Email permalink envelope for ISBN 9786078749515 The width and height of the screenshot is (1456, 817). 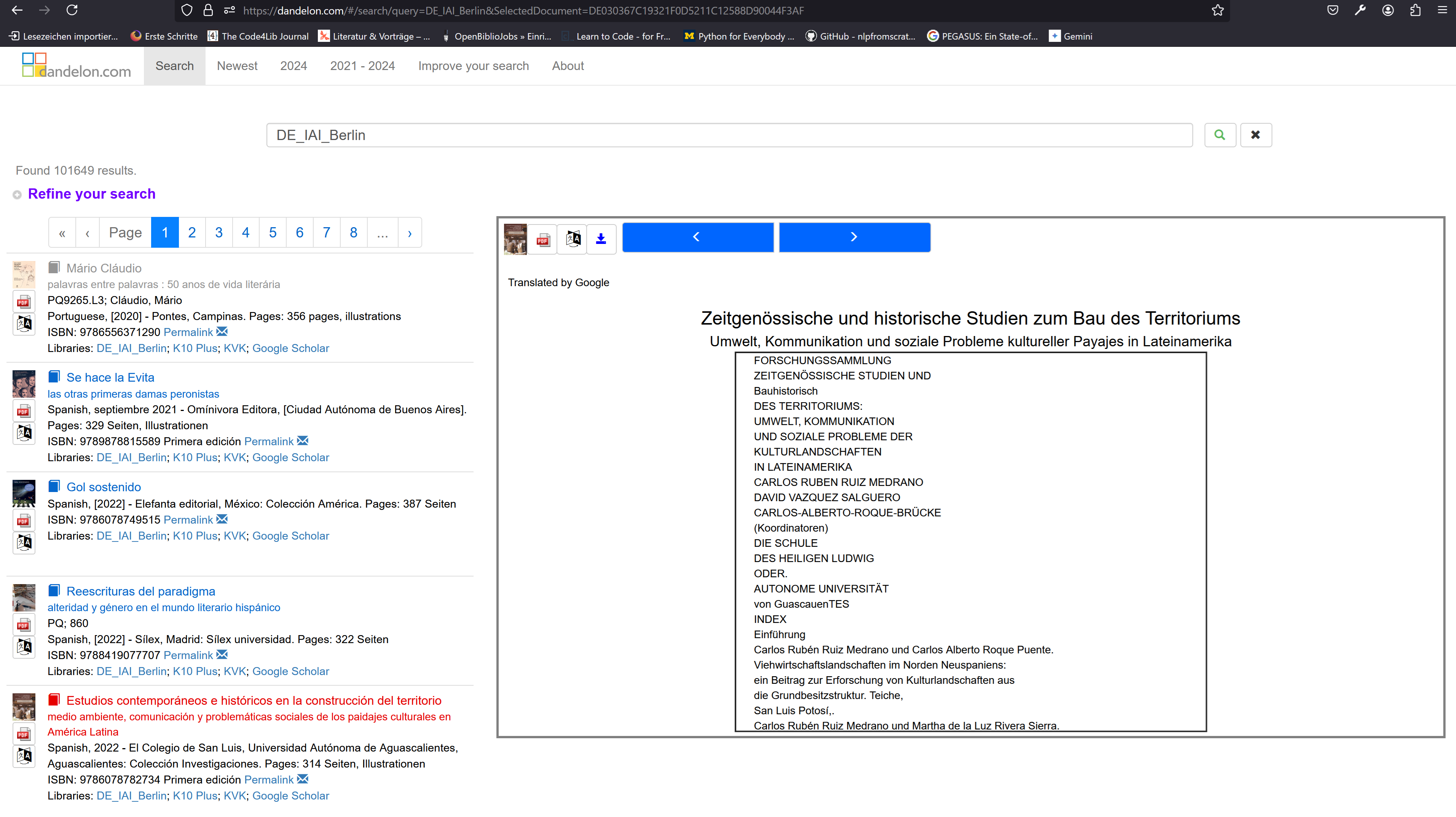pyautogui.click(x=222, y=519)
